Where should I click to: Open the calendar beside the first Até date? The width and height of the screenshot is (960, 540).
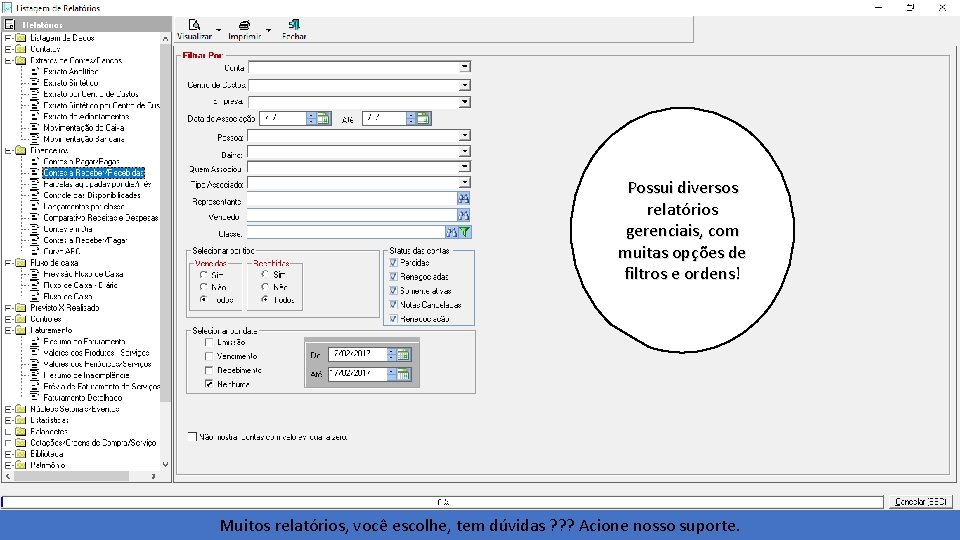tap(424, 118)
